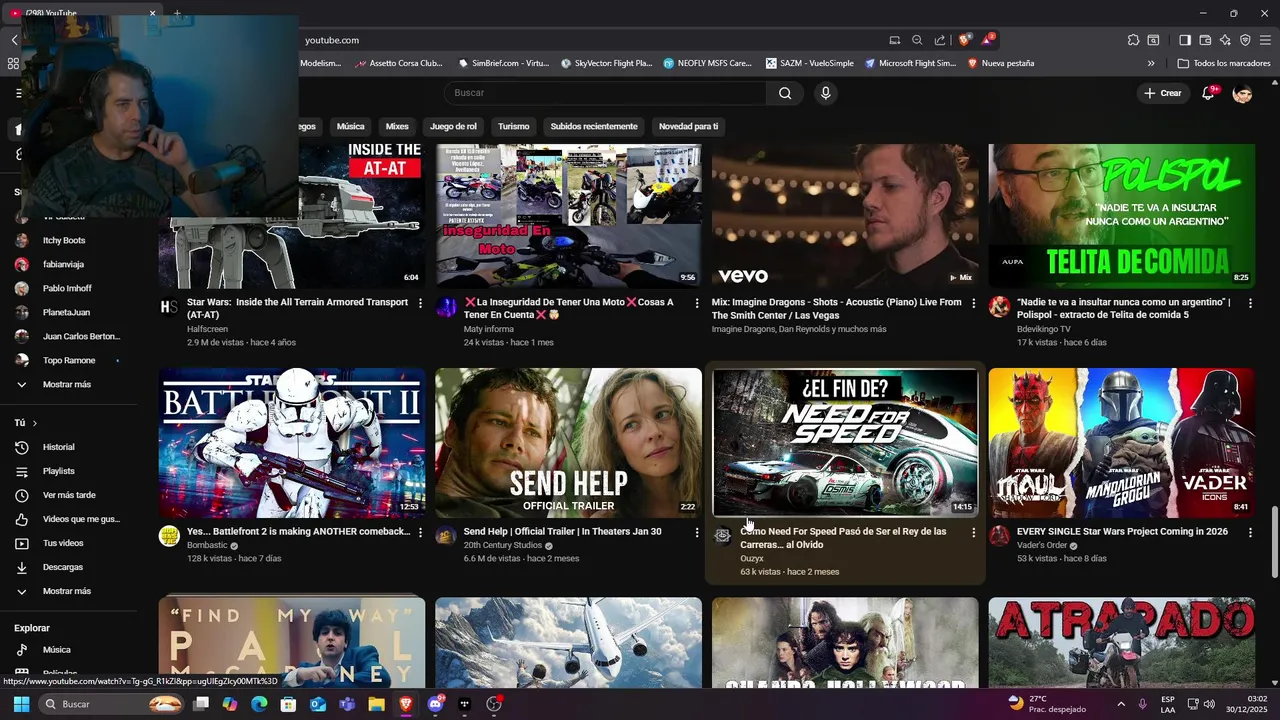Screen dimensions: 1280x720
Task: Open the SAZM - VueloSimple bookmark
Action: tap(810, 63)
